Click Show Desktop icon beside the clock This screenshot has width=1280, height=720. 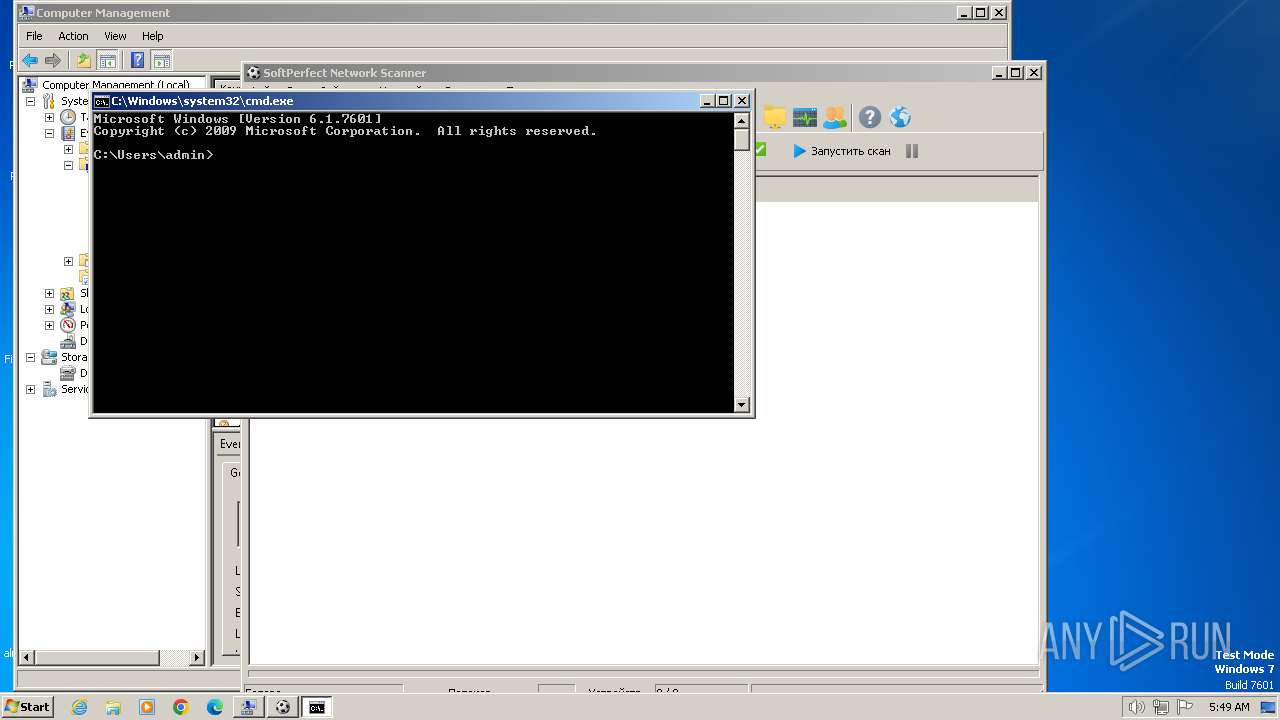coord(1268,707)
